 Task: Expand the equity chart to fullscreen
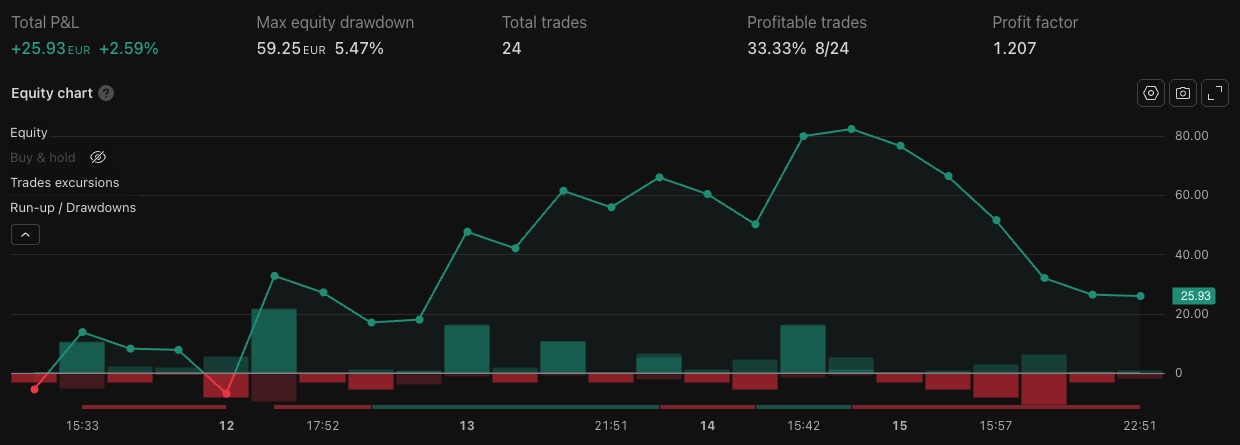[1215, 93]
